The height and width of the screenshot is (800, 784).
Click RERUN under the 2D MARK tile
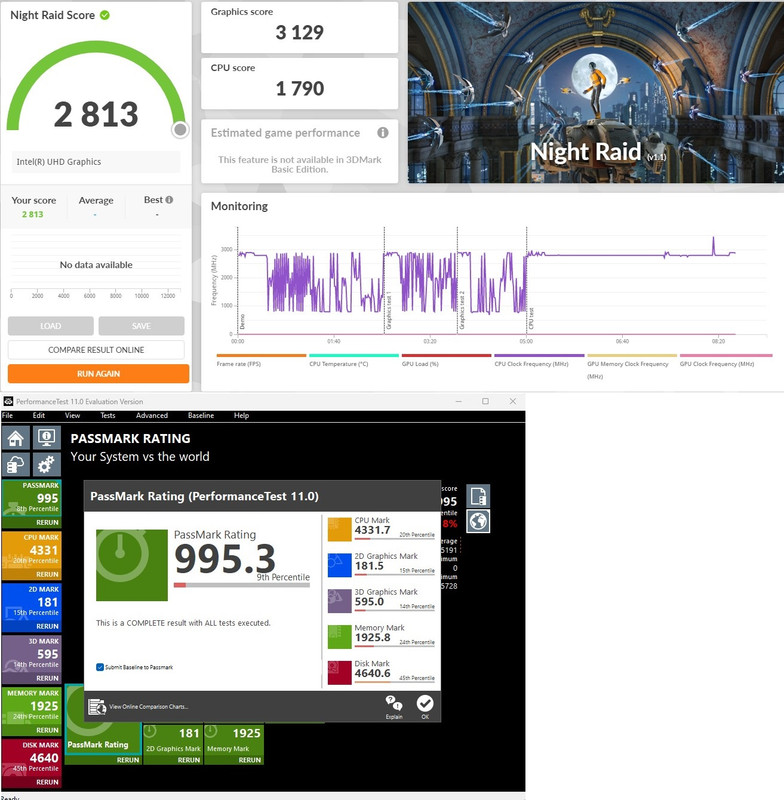47,626
